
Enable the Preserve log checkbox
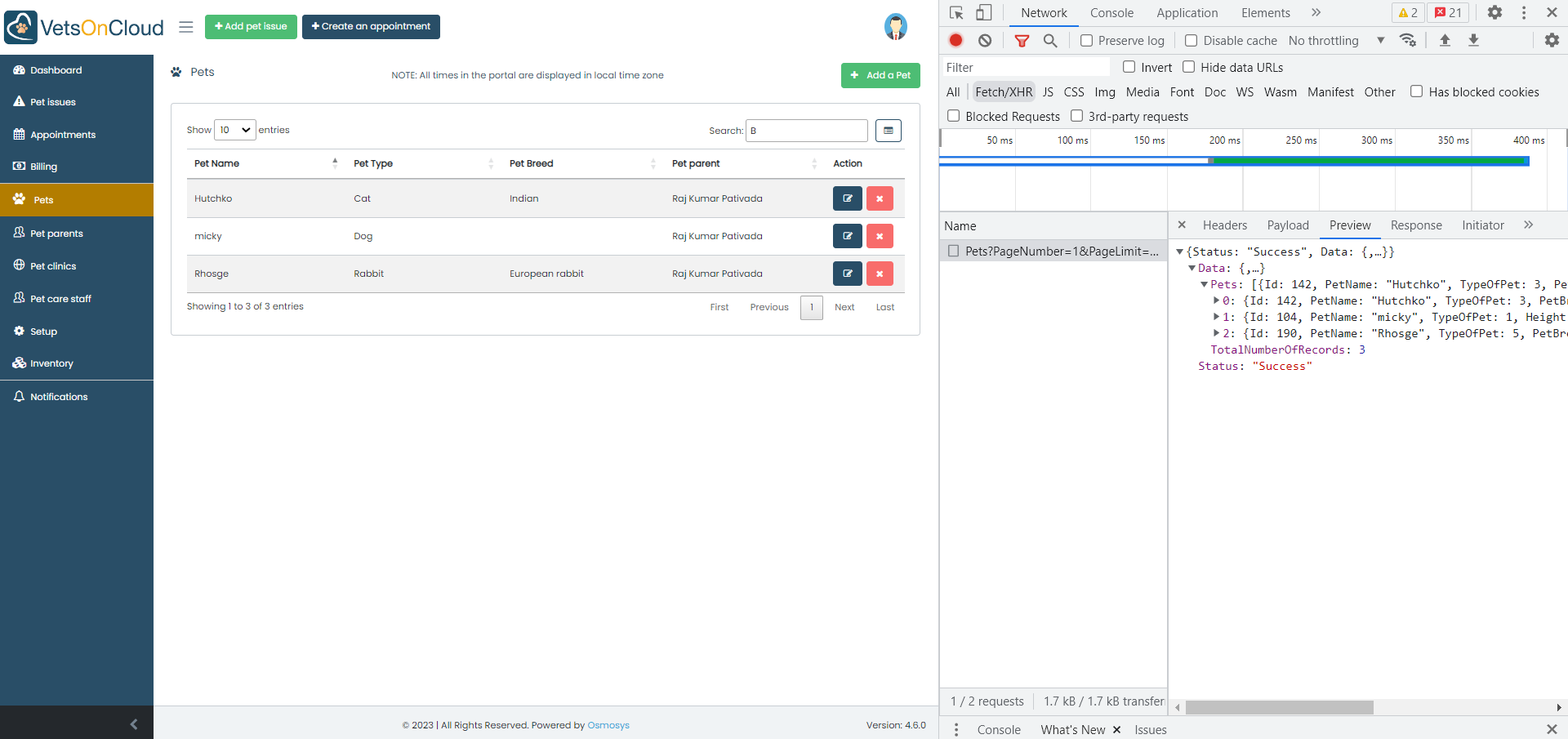[x=1087, y=41]
